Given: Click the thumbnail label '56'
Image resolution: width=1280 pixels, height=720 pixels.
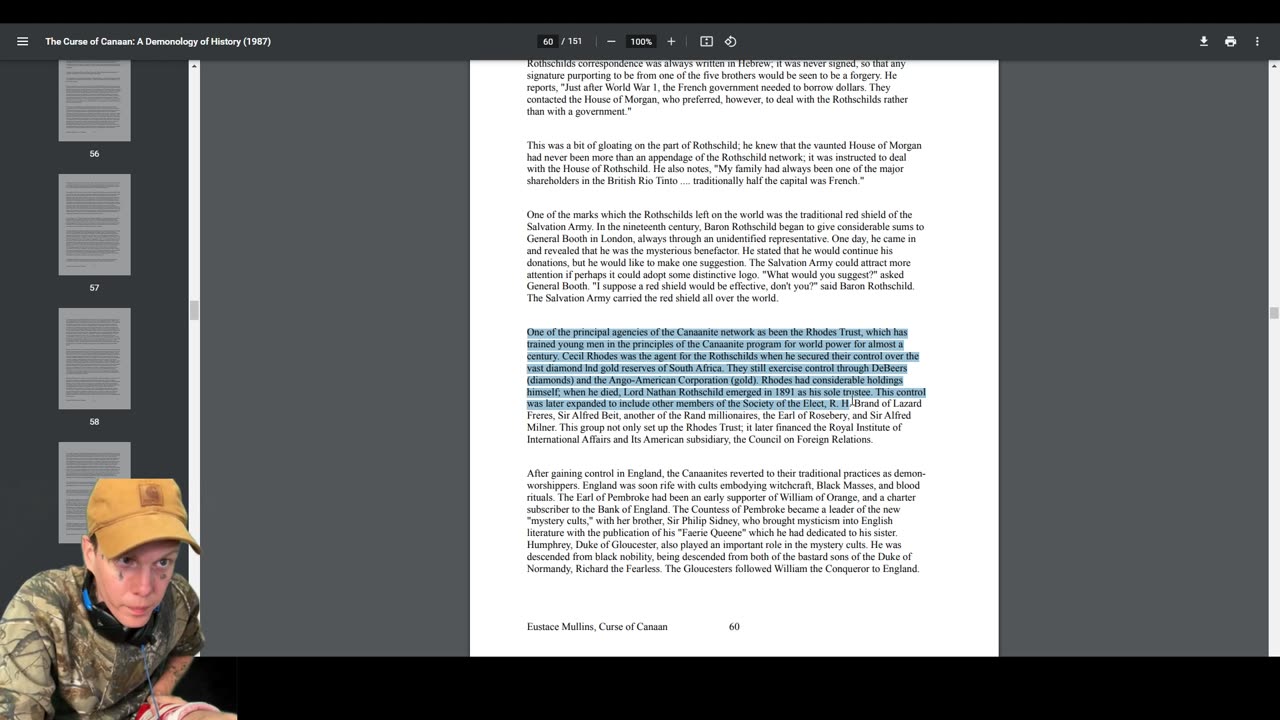Looking at the screenshot, I should pyautogui.click(x=94, y=154).
